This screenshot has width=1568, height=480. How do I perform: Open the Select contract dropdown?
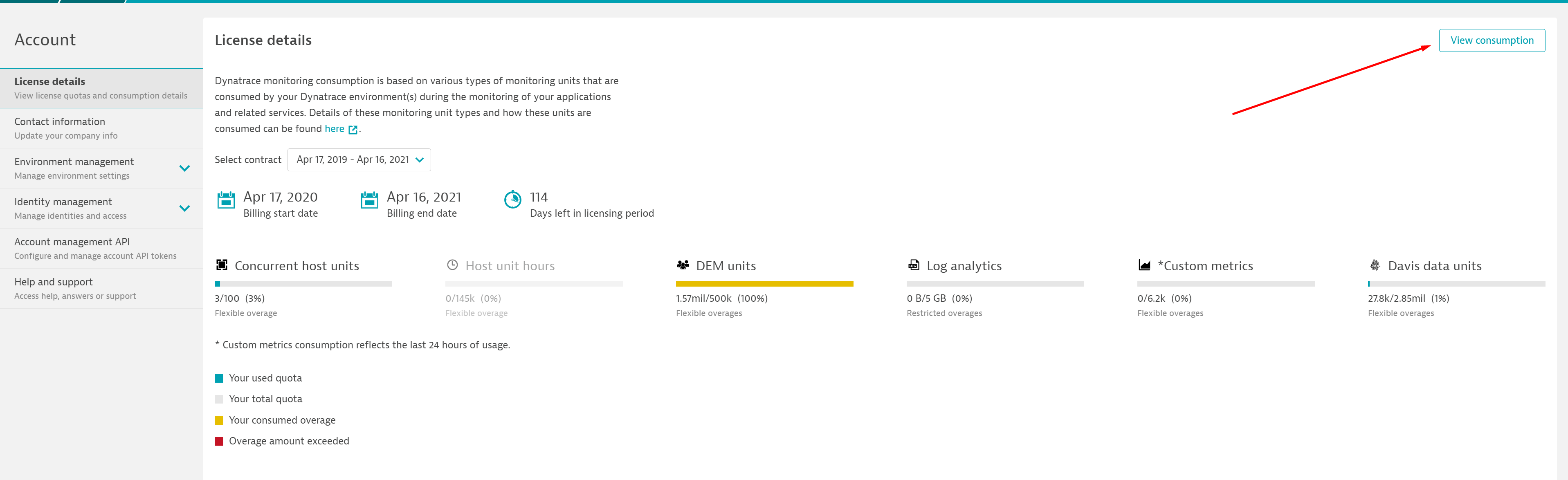pos(359,159)
